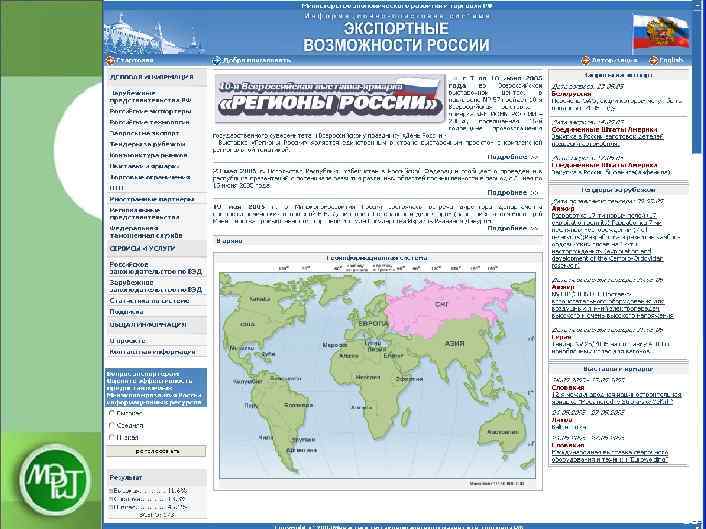Click the Авторизация icon in top bar

click(585, 60)
